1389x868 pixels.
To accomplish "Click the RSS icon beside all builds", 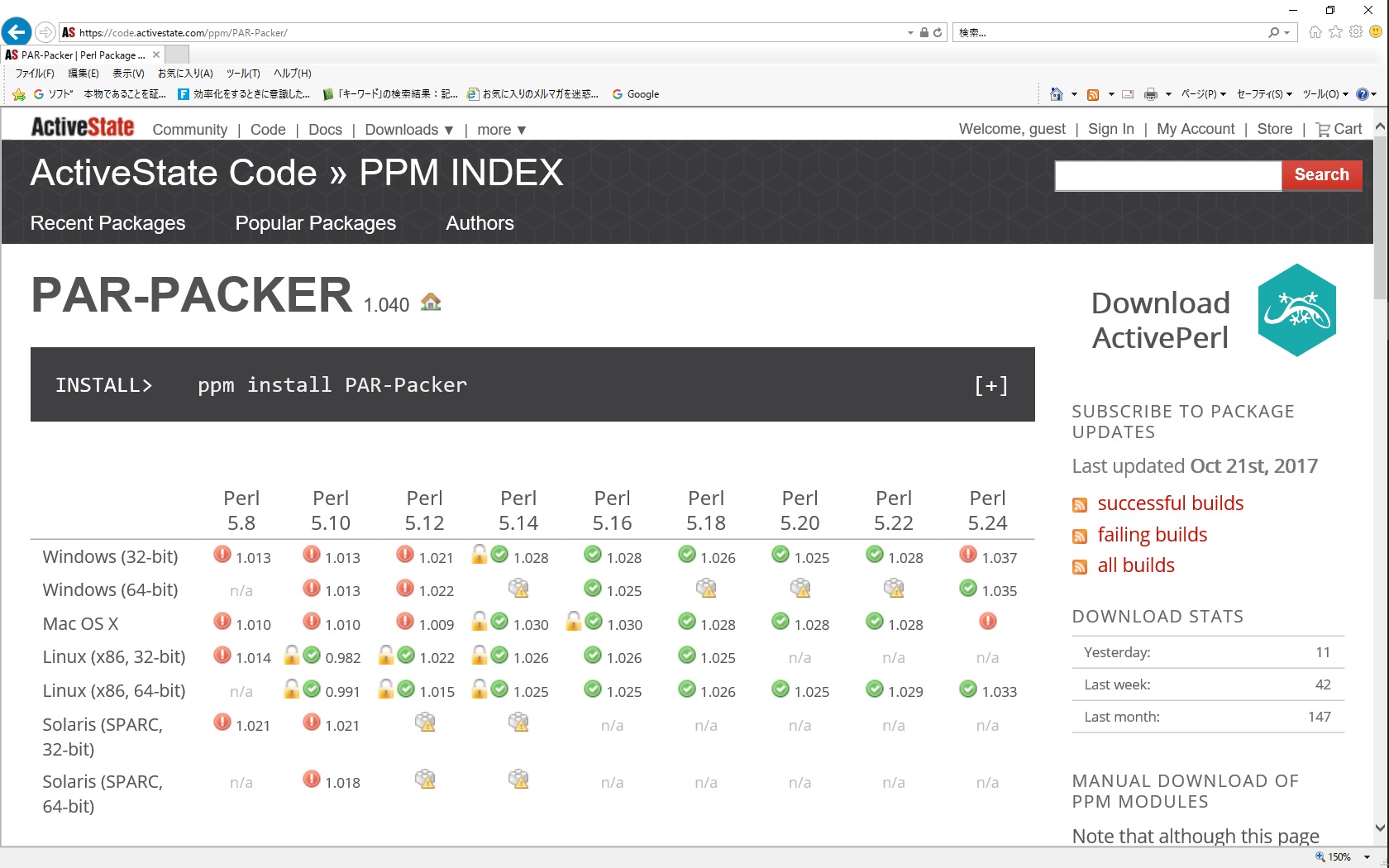I will [1080, 567].
